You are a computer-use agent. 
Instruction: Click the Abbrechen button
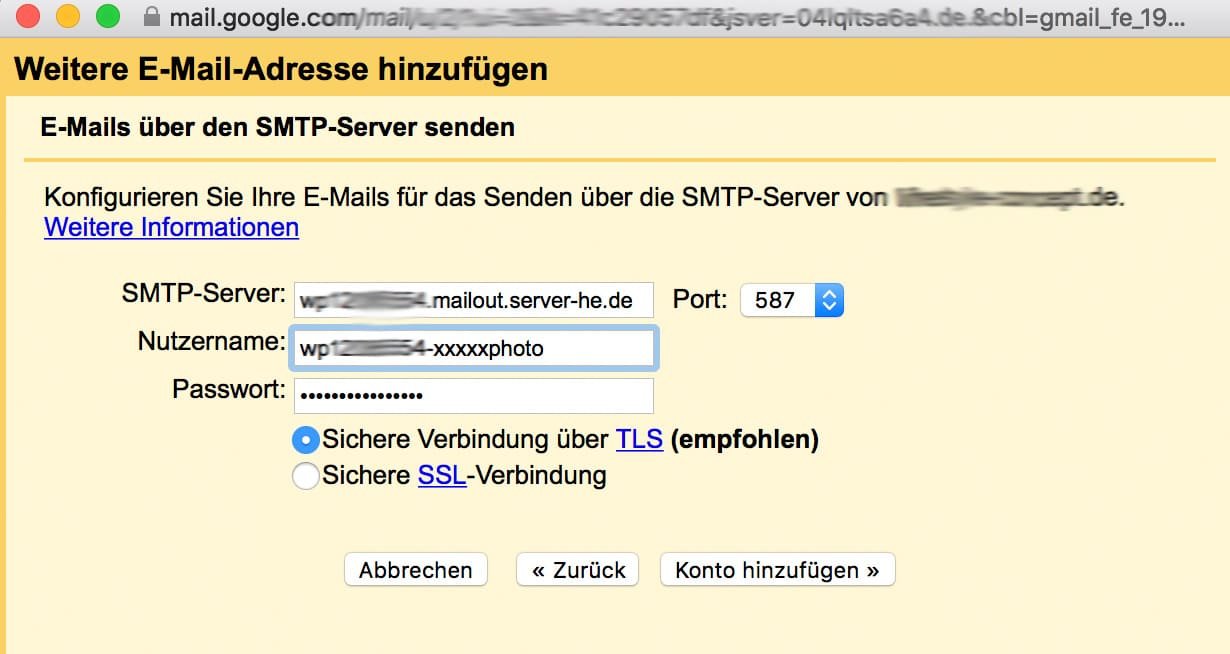(x=415, y=570)
